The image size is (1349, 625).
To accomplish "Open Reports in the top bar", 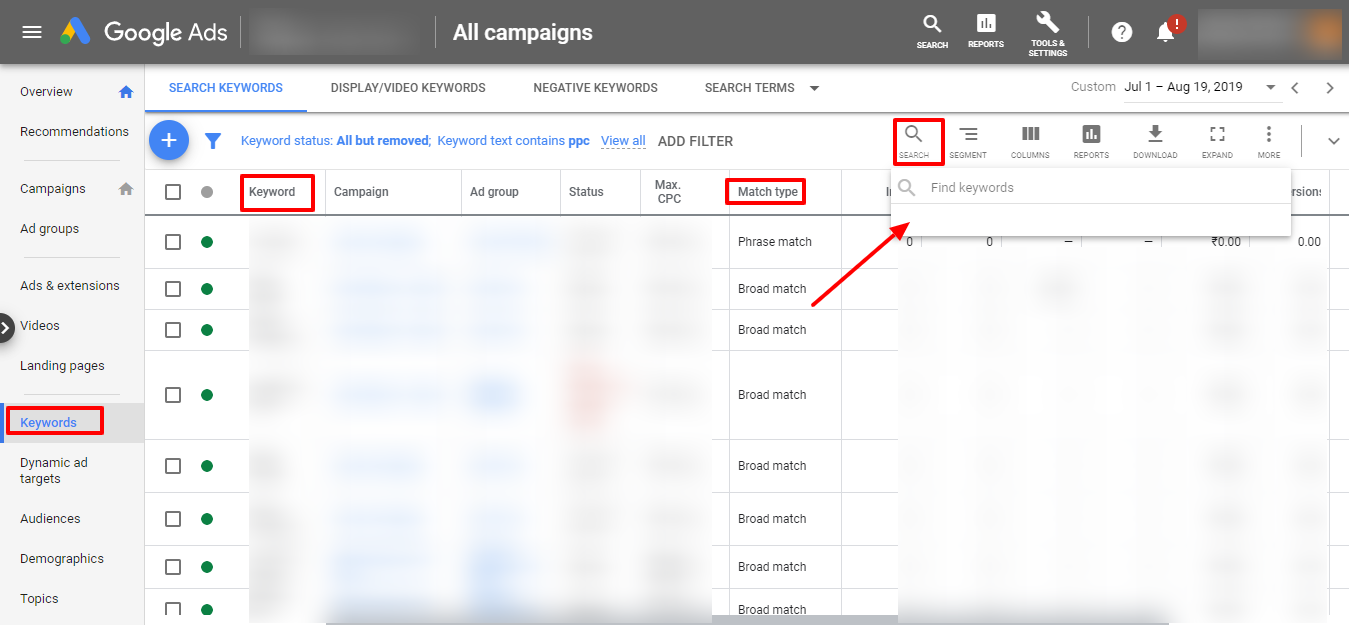I will coord(986,31).
